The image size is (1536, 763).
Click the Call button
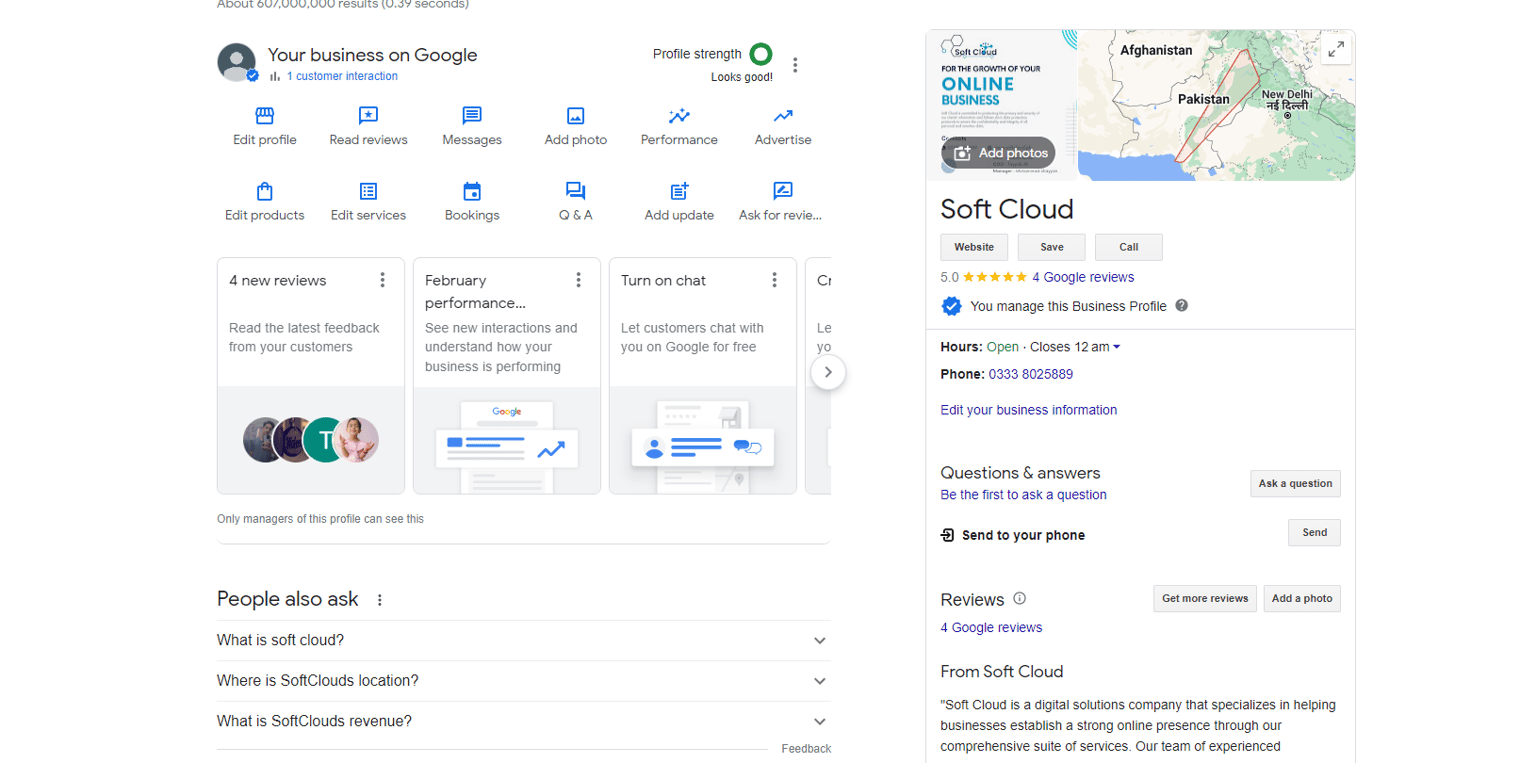click(1128, 247)
